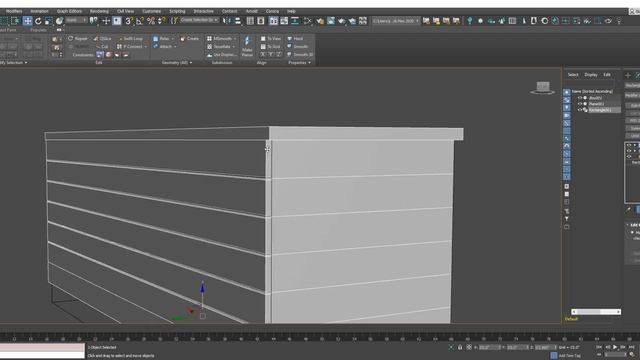The width and height of the screenshot is (640, 360).
Task: Hide Rectangle001 via its eye icon
Action: click(x=580, y=110)
